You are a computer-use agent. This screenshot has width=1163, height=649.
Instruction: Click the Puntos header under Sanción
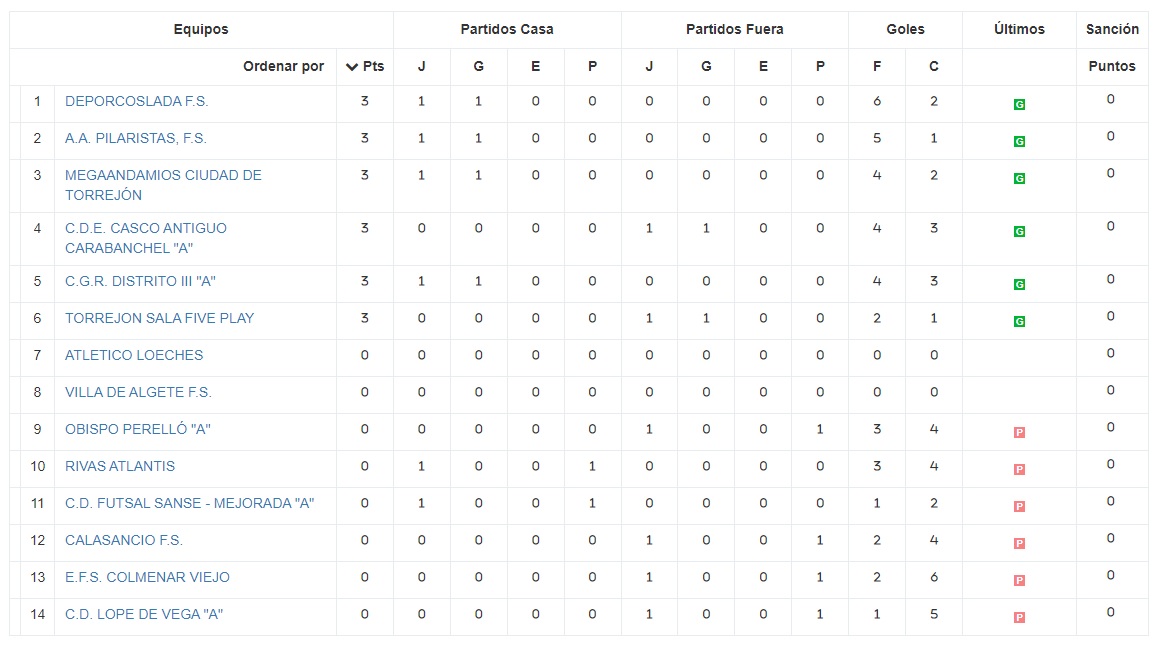pos(1112,67)
